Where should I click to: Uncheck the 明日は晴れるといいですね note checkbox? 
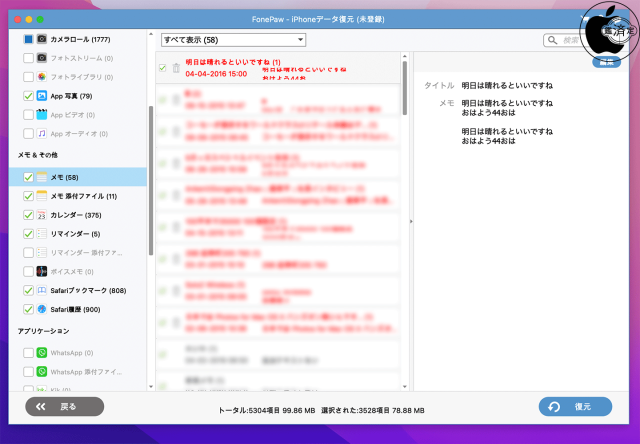tap(162, 68)
